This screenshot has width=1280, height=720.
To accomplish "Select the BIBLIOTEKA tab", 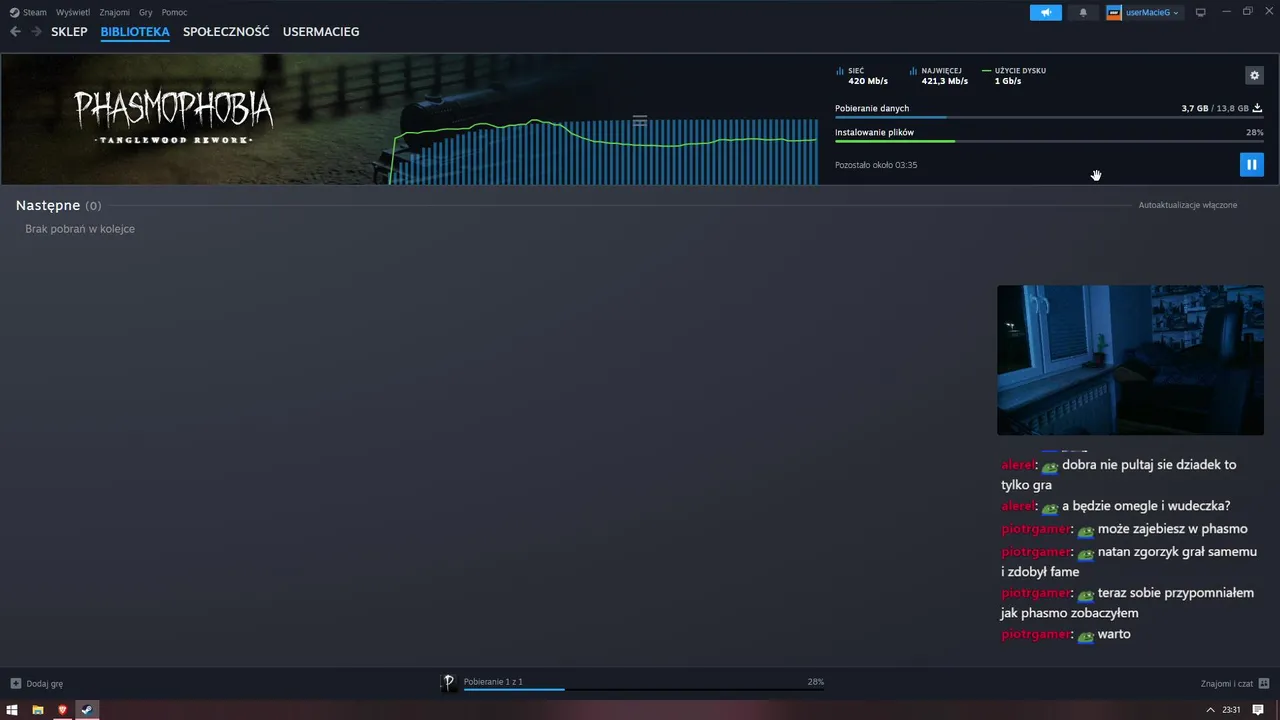I will (x=135, y=32).
